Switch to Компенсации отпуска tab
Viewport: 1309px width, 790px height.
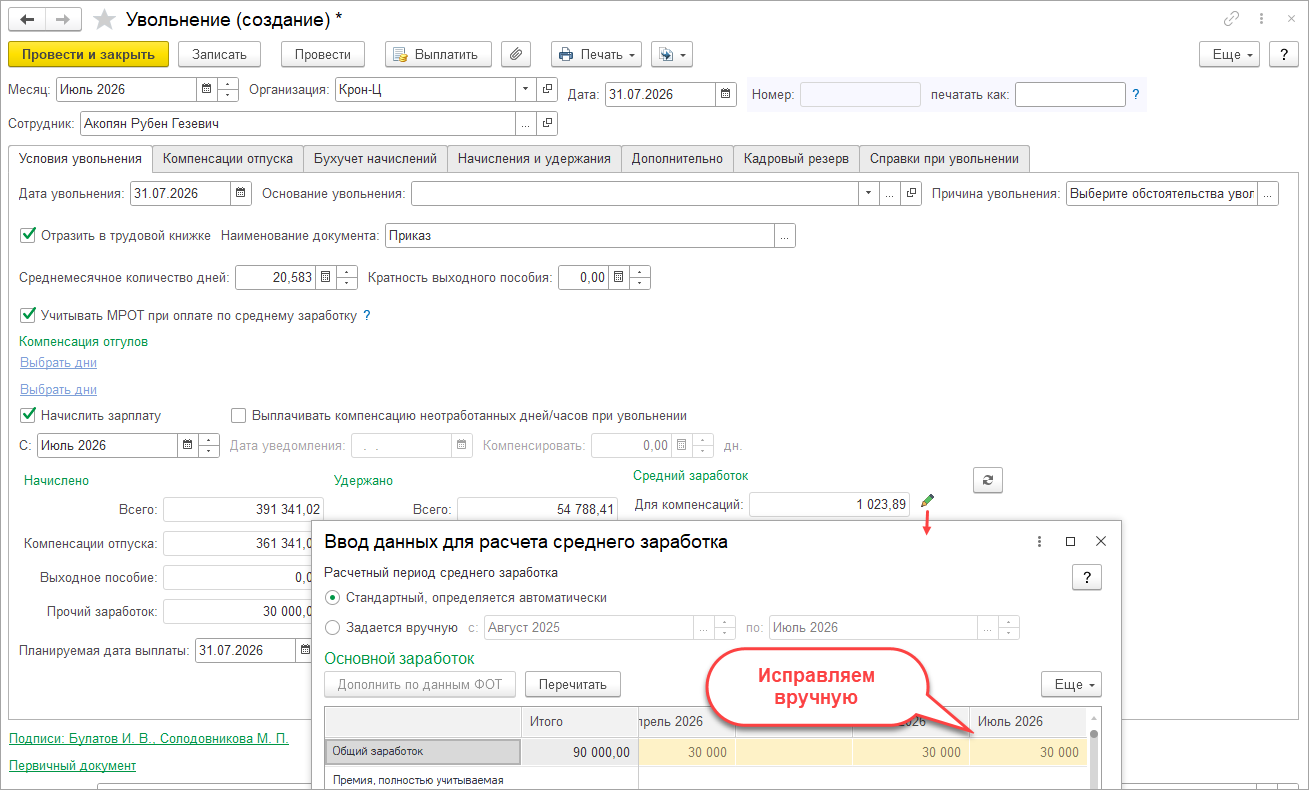228,158
